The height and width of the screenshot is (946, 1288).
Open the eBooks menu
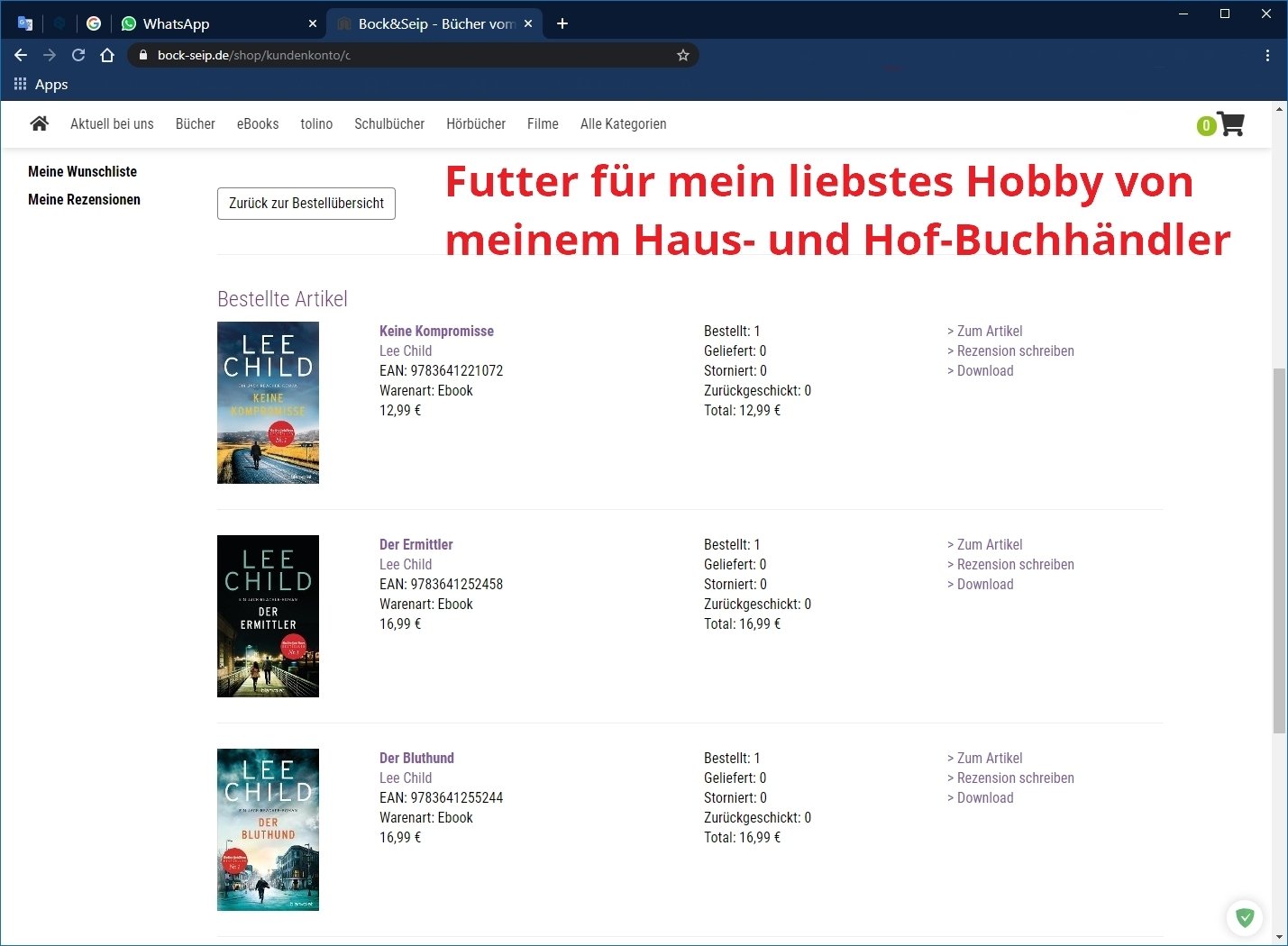click(258, 123)
